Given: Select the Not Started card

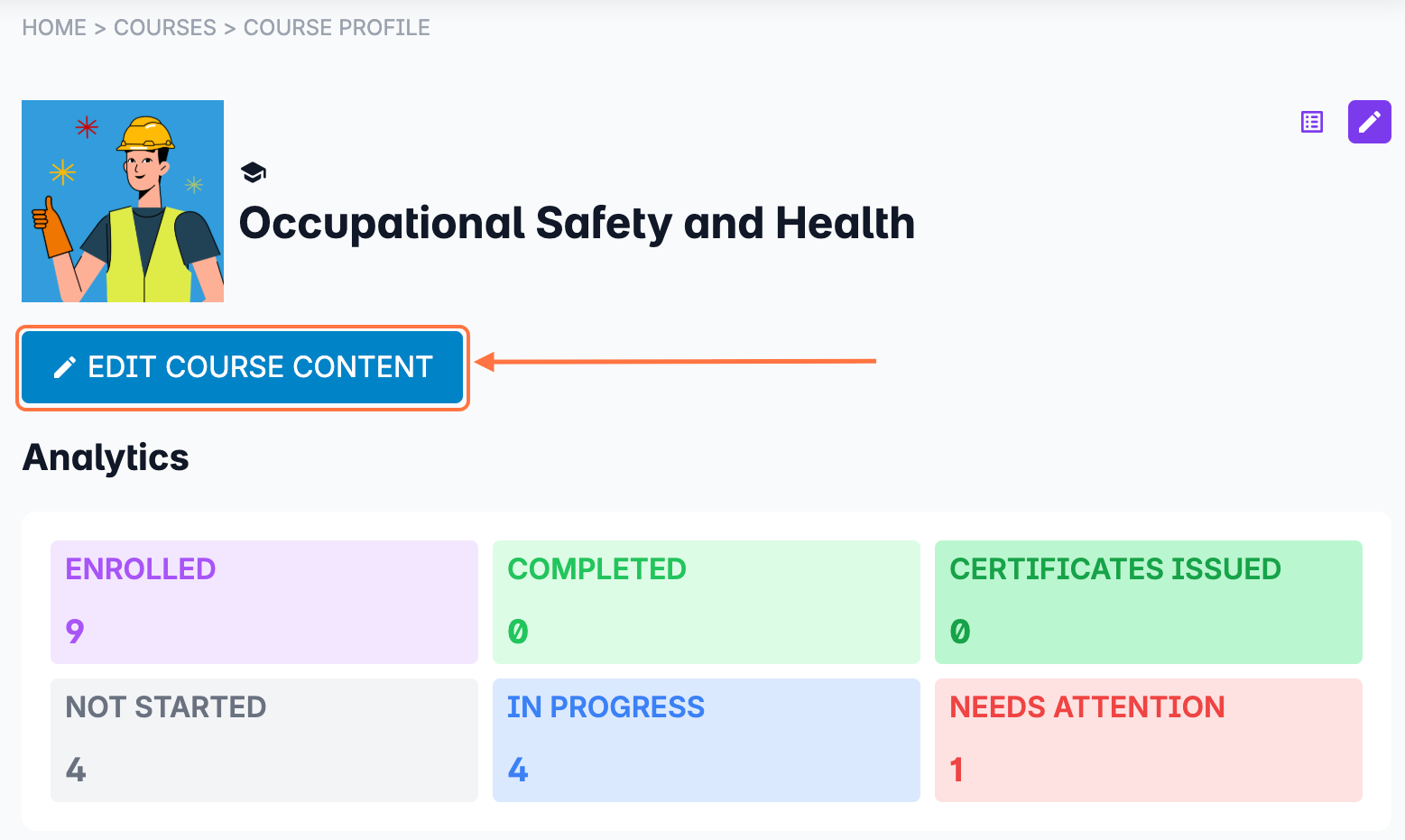Looking at the screenshot, I should (x=264, y=740).
